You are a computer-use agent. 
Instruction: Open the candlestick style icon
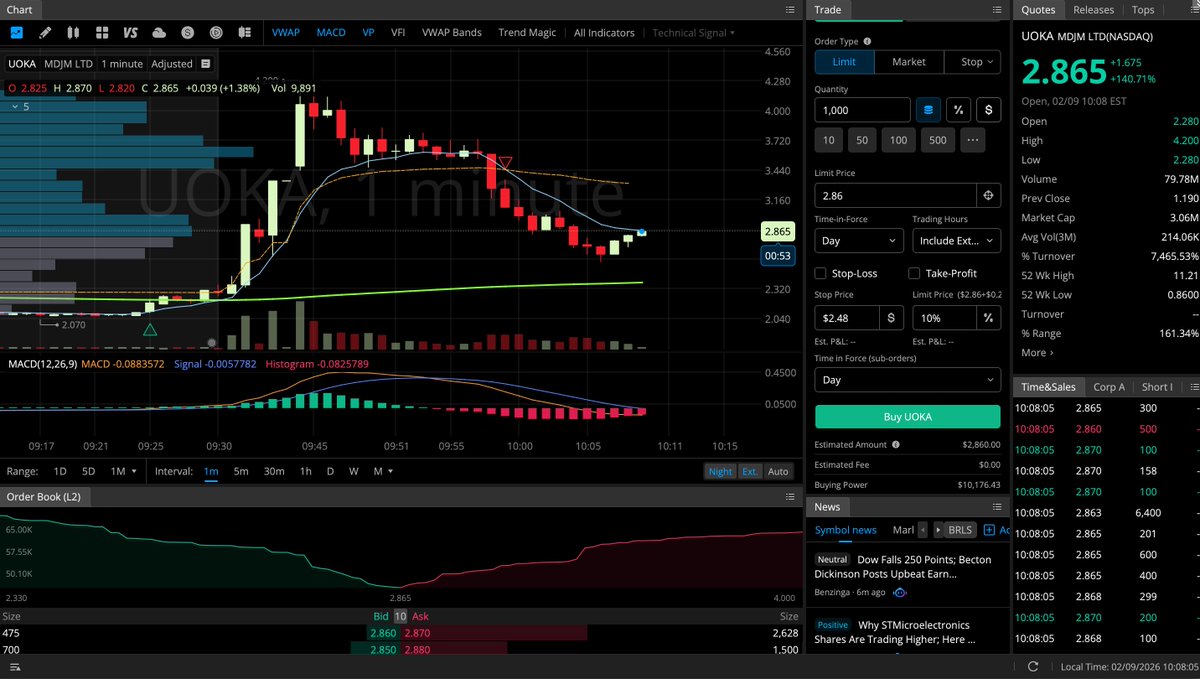pyautogui.click(x=74, y=32)
